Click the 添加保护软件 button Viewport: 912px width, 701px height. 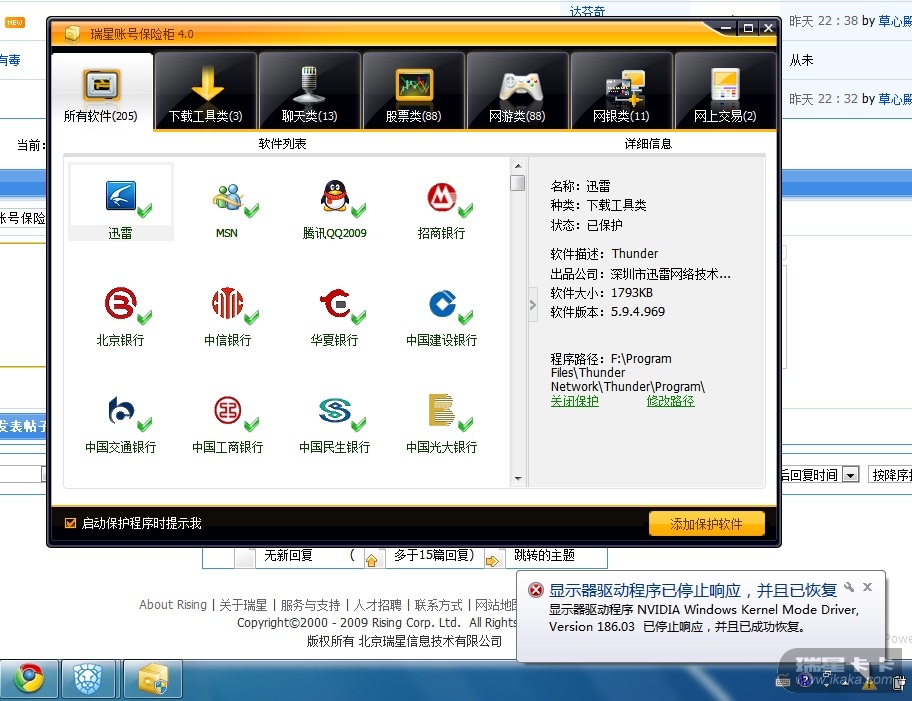[x=706, y=524]
